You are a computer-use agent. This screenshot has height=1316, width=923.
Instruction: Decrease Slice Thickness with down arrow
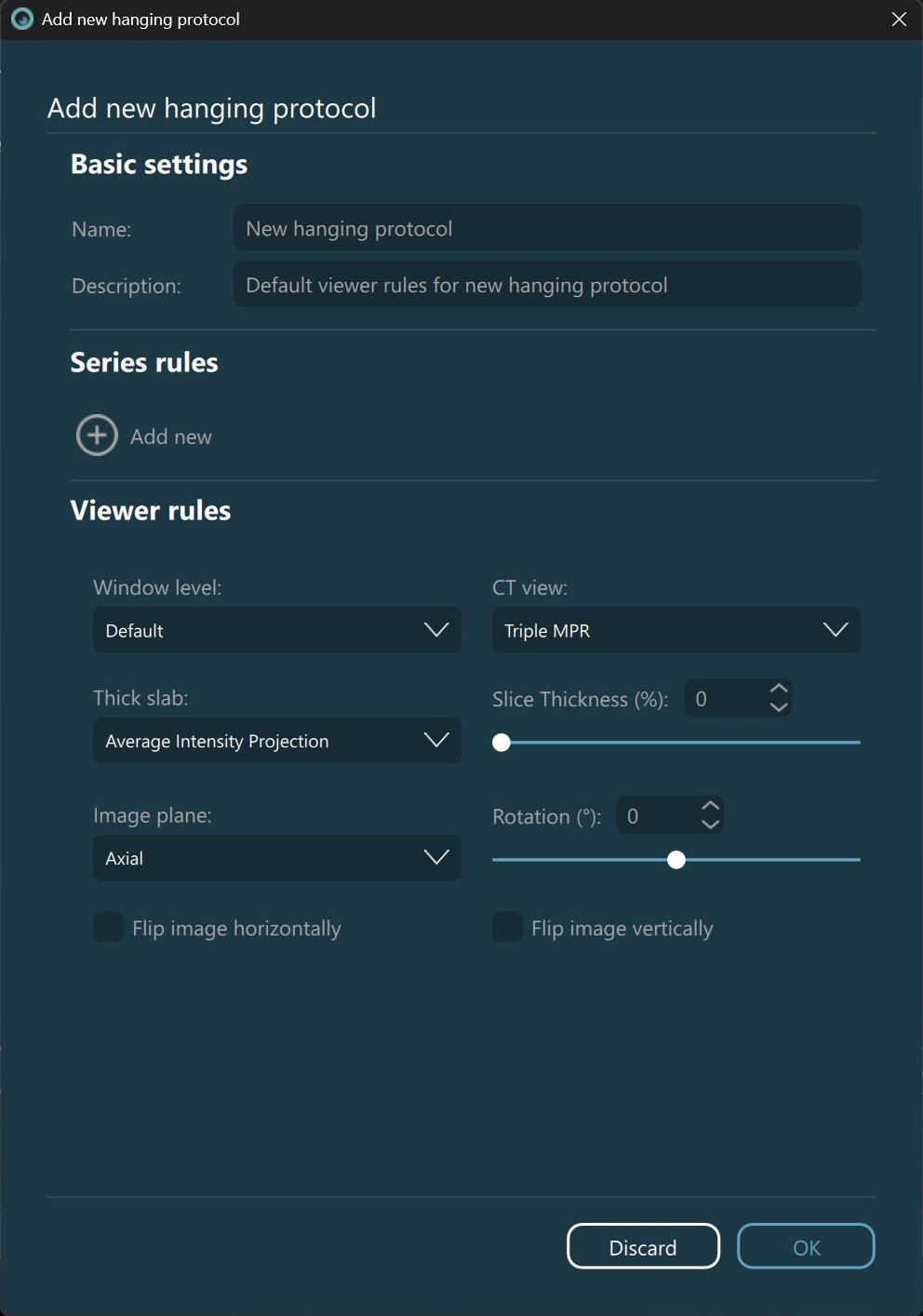coord(779,707)
